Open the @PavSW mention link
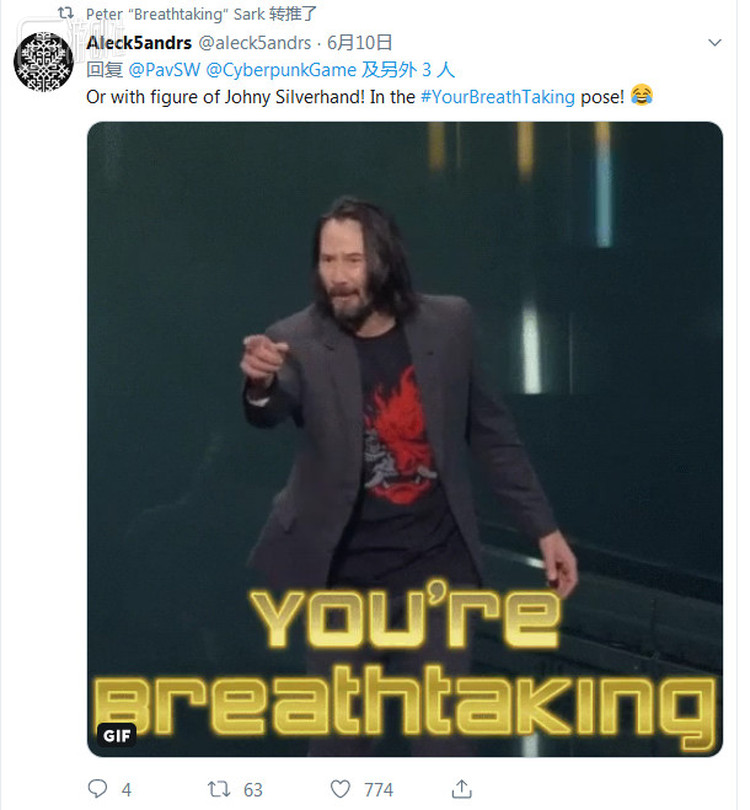Screen dimensions: 750x810 point(164,70)
